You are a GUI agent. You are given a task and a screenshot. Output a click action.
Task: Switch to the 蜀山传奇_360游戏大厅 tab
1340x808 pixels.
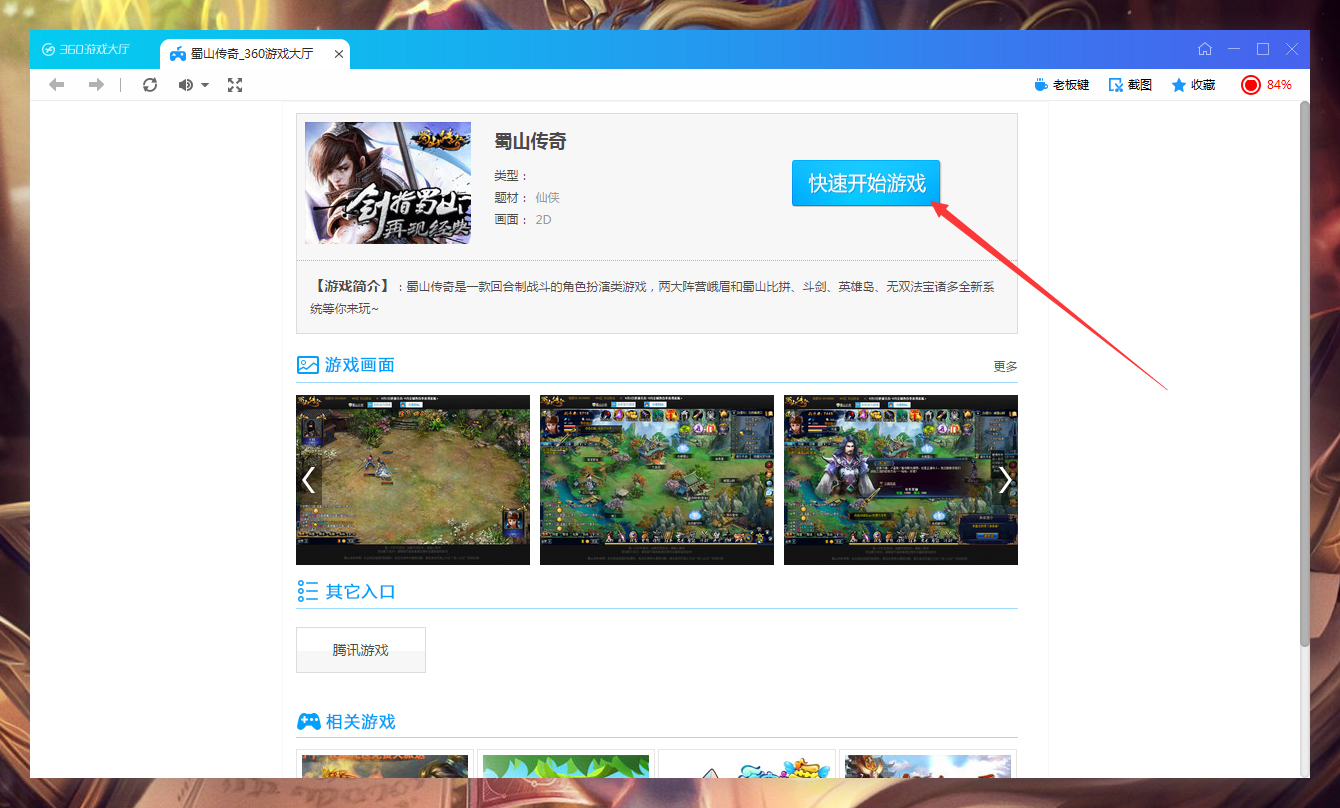point(254,54)
